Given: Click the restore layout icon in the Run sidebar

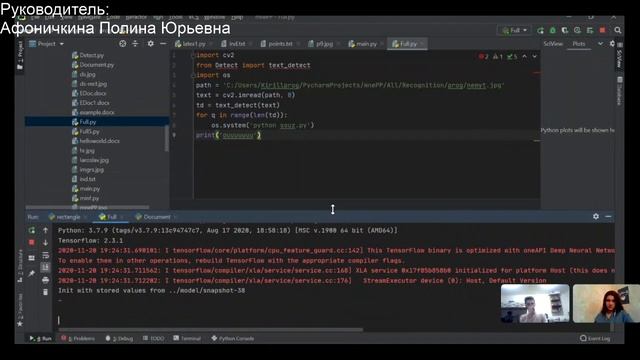Looking at the screenshot, I should pos(32,258).
